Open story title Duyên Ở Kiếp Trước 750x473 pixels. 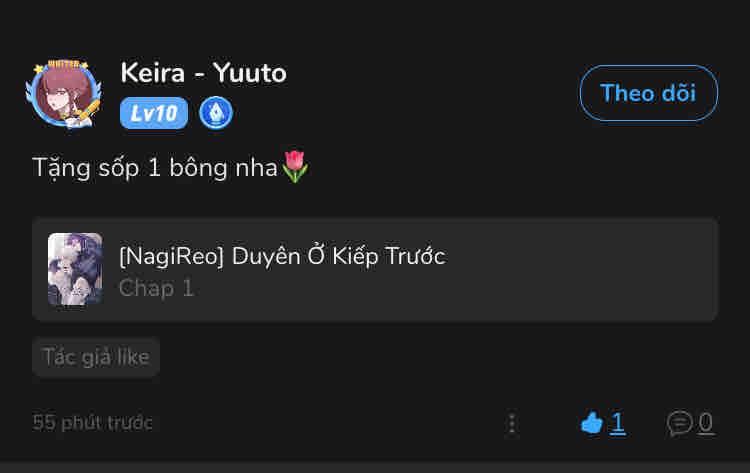pos(282,256)
